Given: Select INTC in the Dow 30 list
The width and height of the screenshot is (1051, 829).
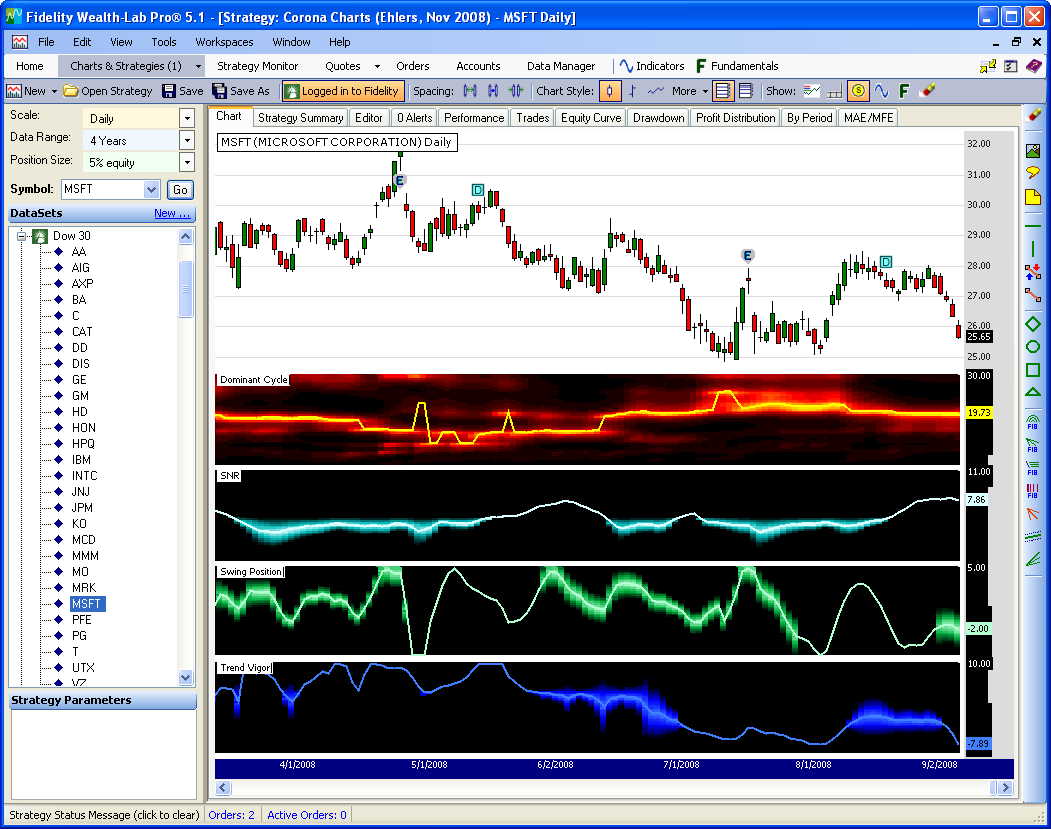Looking at the screenshot, I should tap(84, 476).
